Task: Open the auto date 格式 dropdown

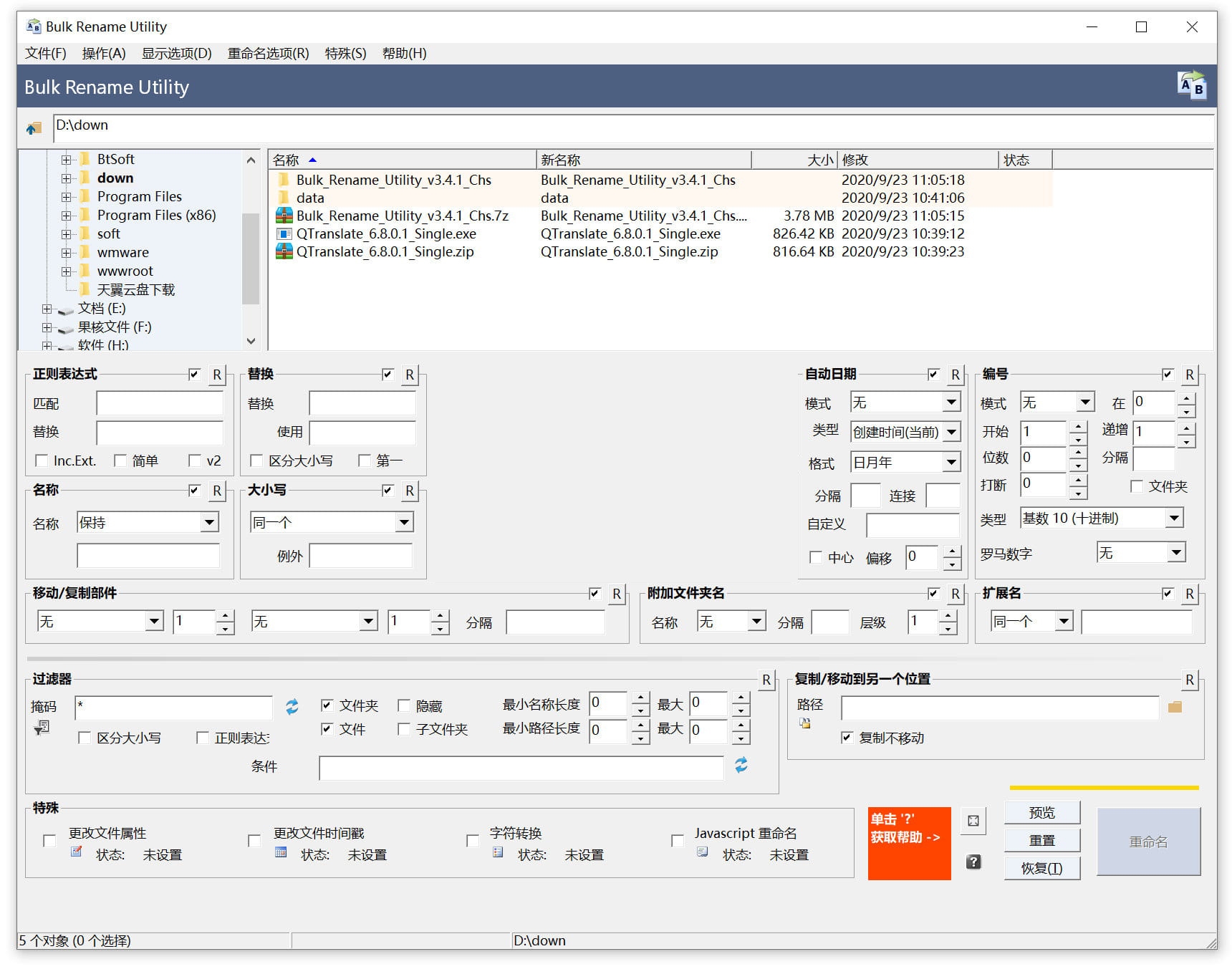Action: 951,462
